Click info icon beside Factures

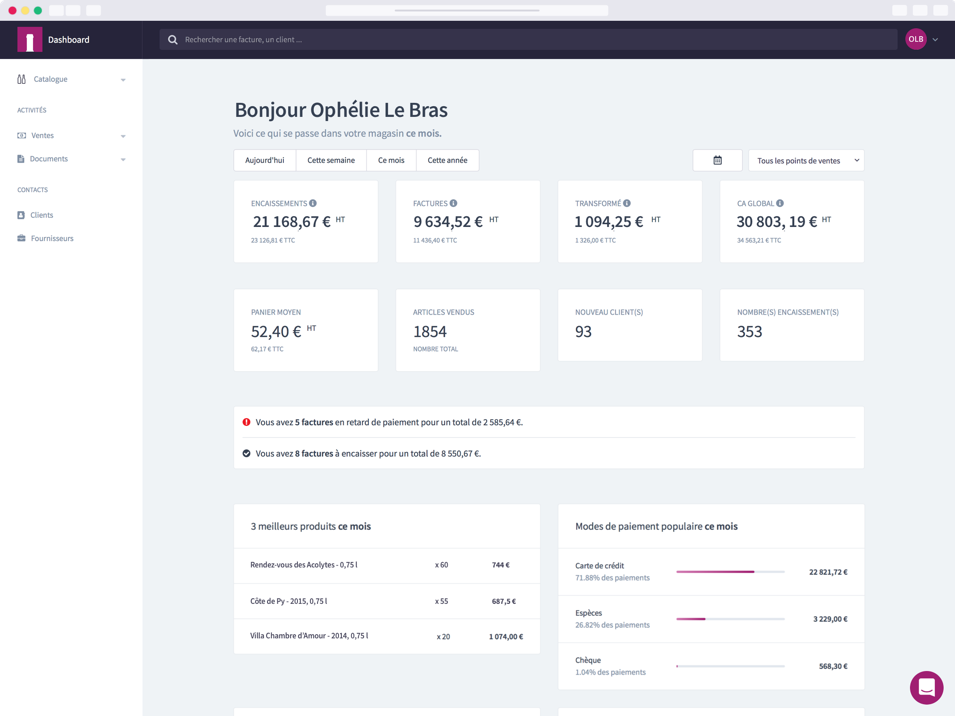click(453, 203)
